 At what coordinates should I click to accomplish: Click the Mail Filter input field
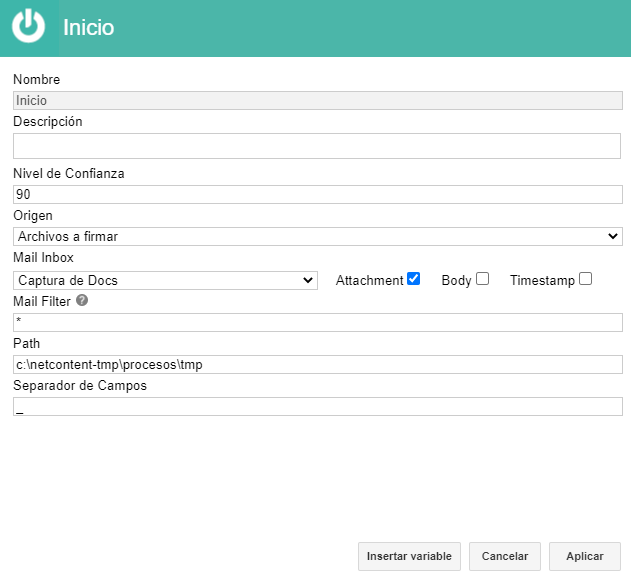click(x=318, y=322)
